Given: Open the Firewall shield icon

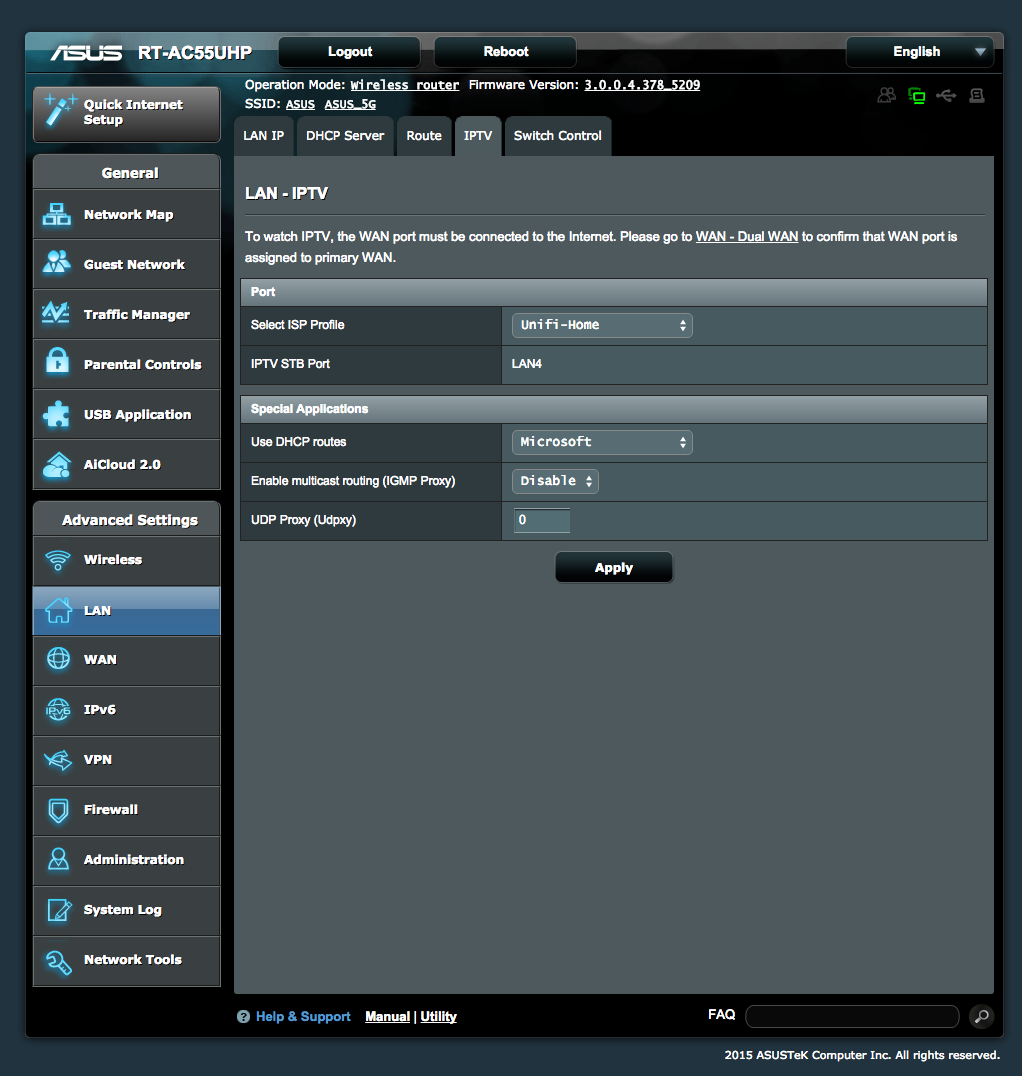Looking at the screenshot, I should coord(58,810).
